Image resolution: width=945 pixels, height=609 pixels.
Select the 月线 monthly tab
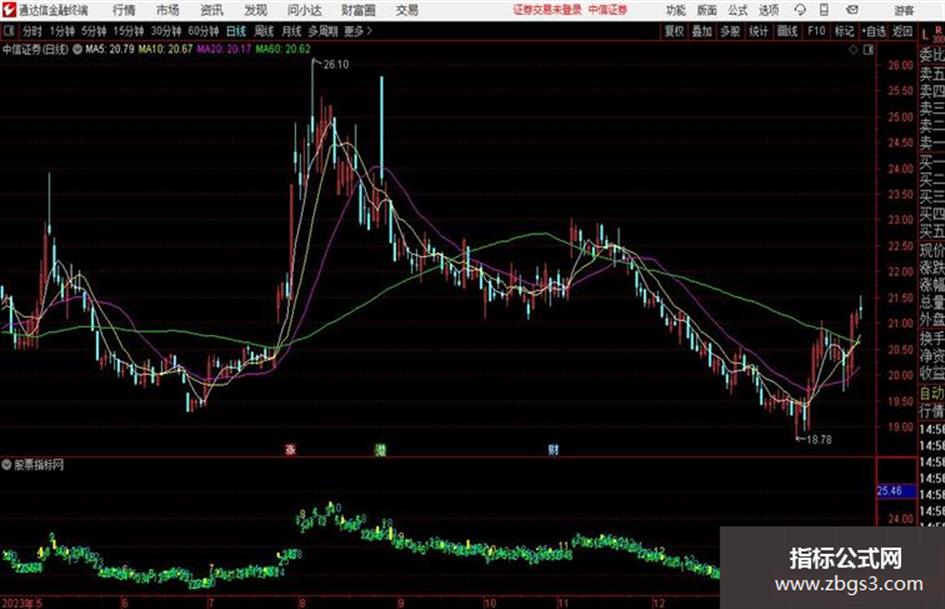pyautogui.click(x=292, y=31)
